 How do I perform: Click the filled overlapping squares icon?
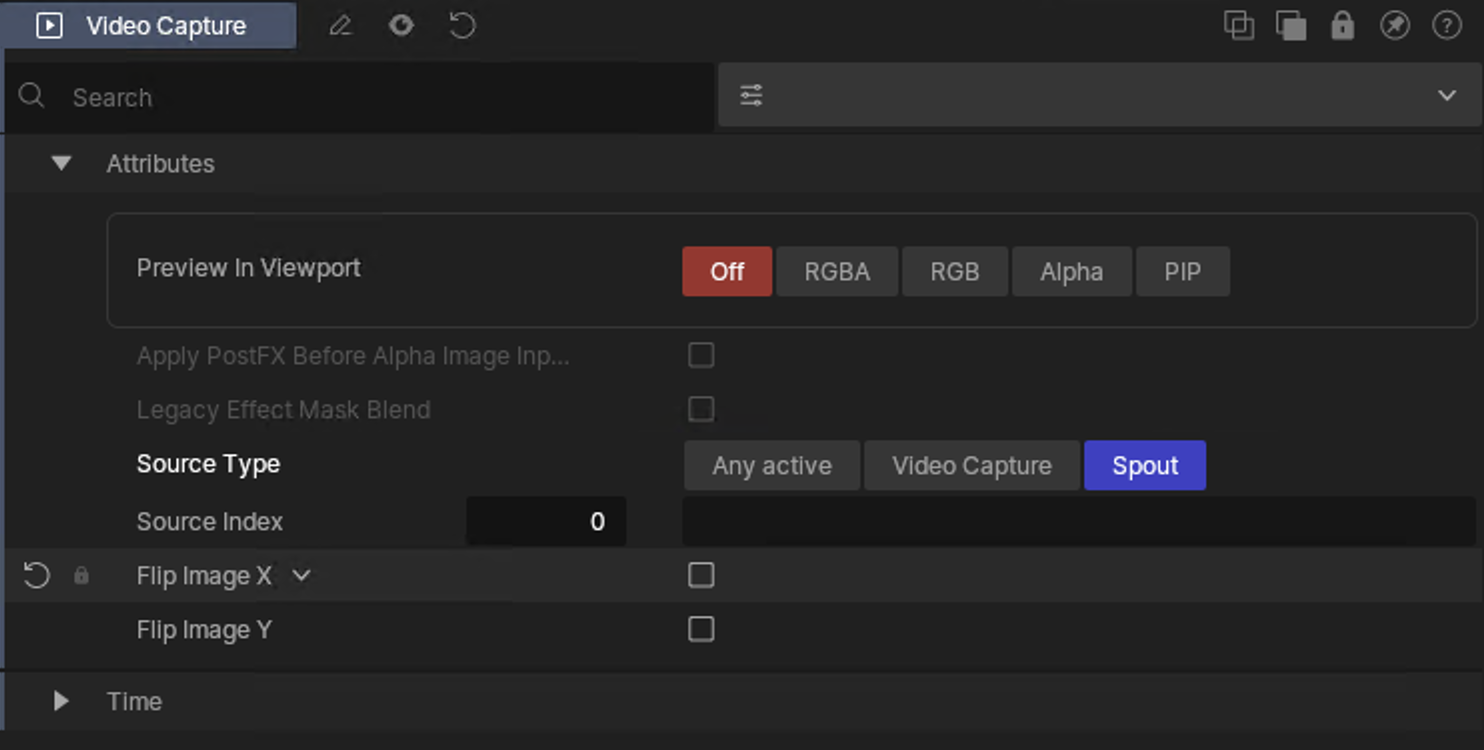pos(1291,26)
